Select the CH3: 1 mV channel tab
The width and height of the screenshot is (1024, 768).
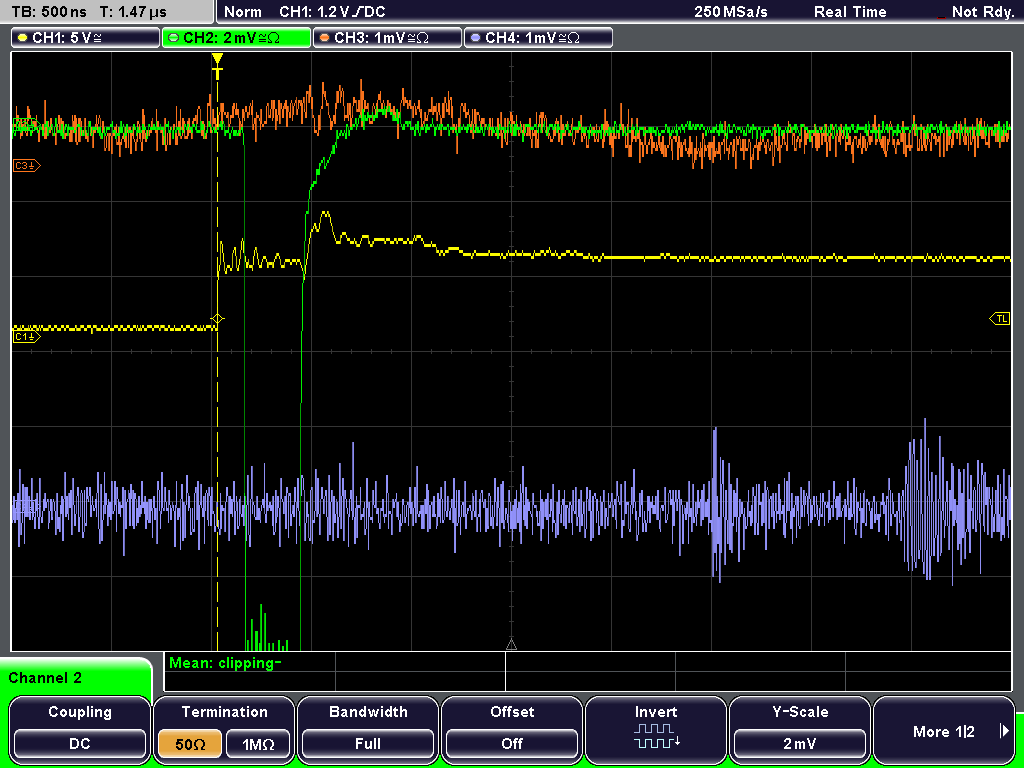pyautogui.click(x=387, y=38)
